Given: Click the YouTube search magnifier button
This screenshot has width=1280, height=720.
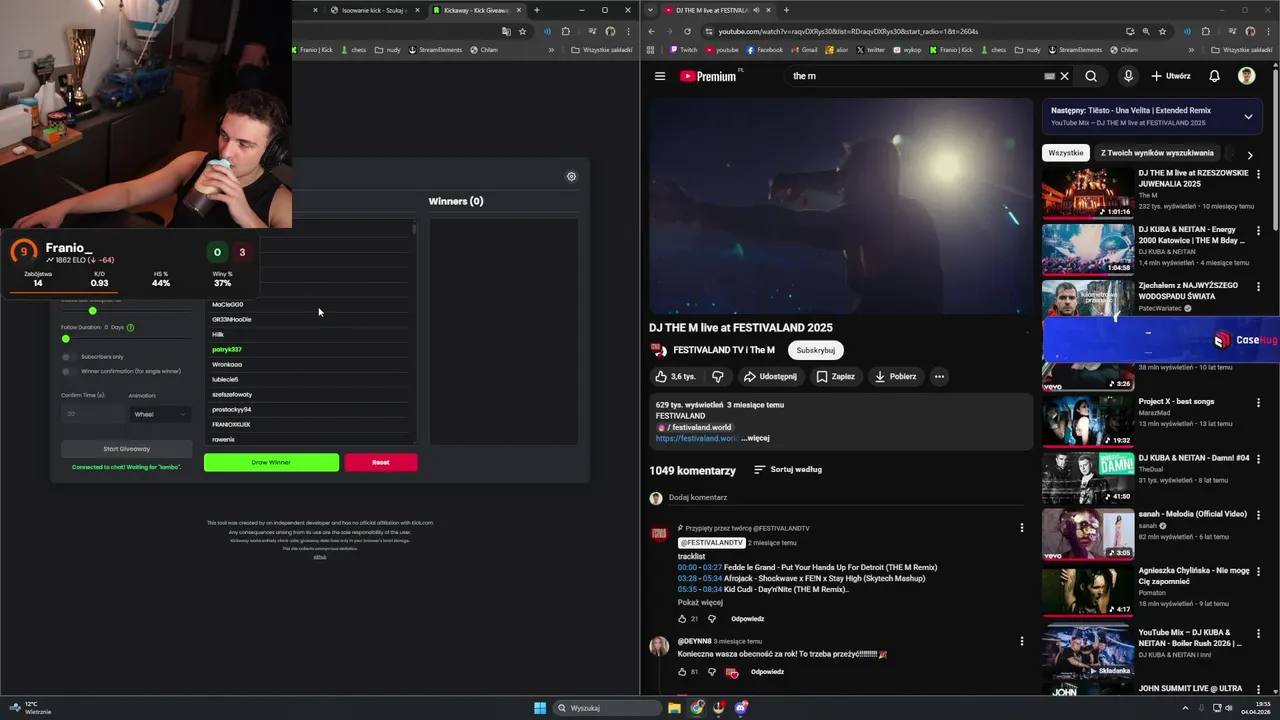Looking at the screenshot, I should tap(1091, 76).
